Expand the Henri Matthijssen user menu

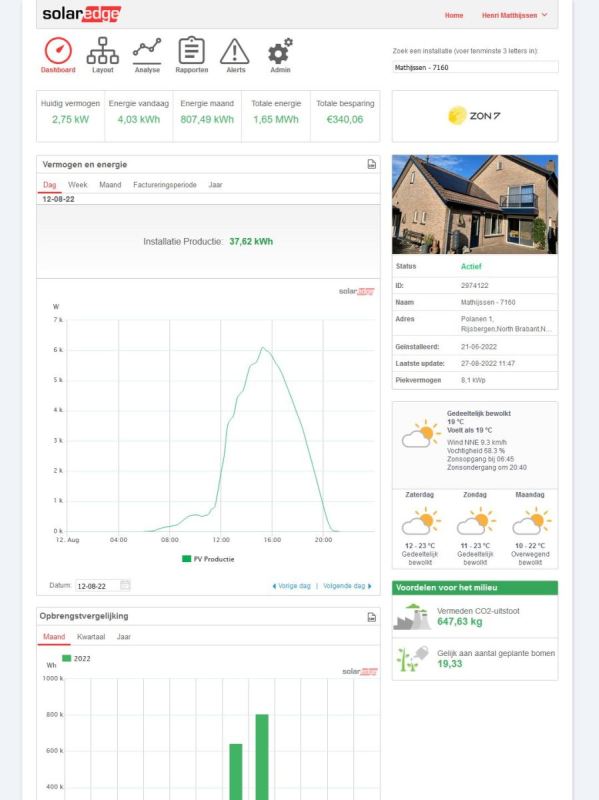click(514, 15)
